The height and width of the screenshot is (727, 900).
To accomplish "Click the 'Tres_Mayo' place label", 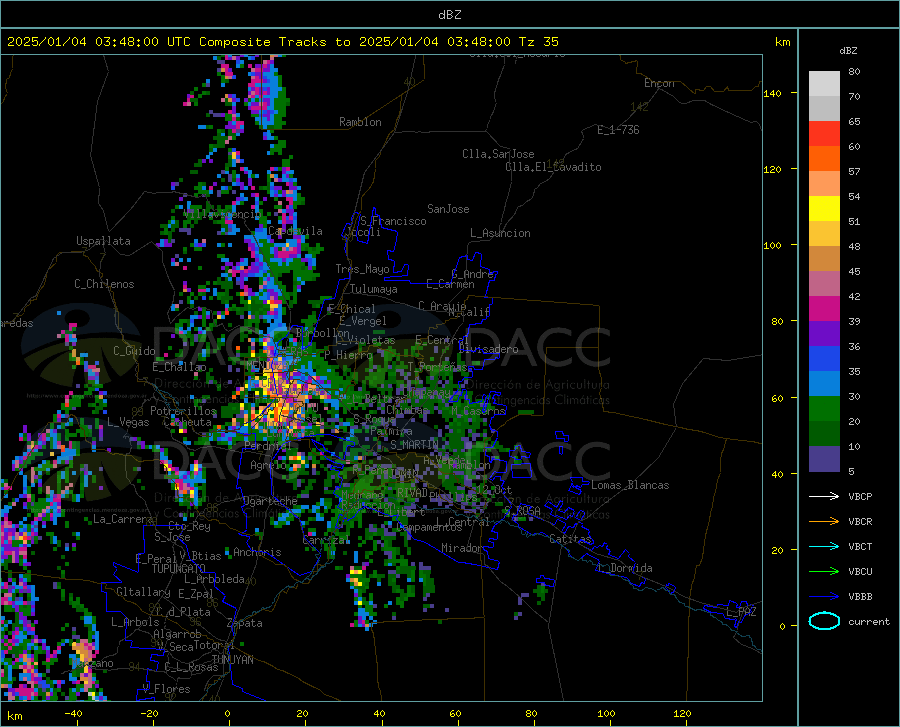I will tap(362, 269).
